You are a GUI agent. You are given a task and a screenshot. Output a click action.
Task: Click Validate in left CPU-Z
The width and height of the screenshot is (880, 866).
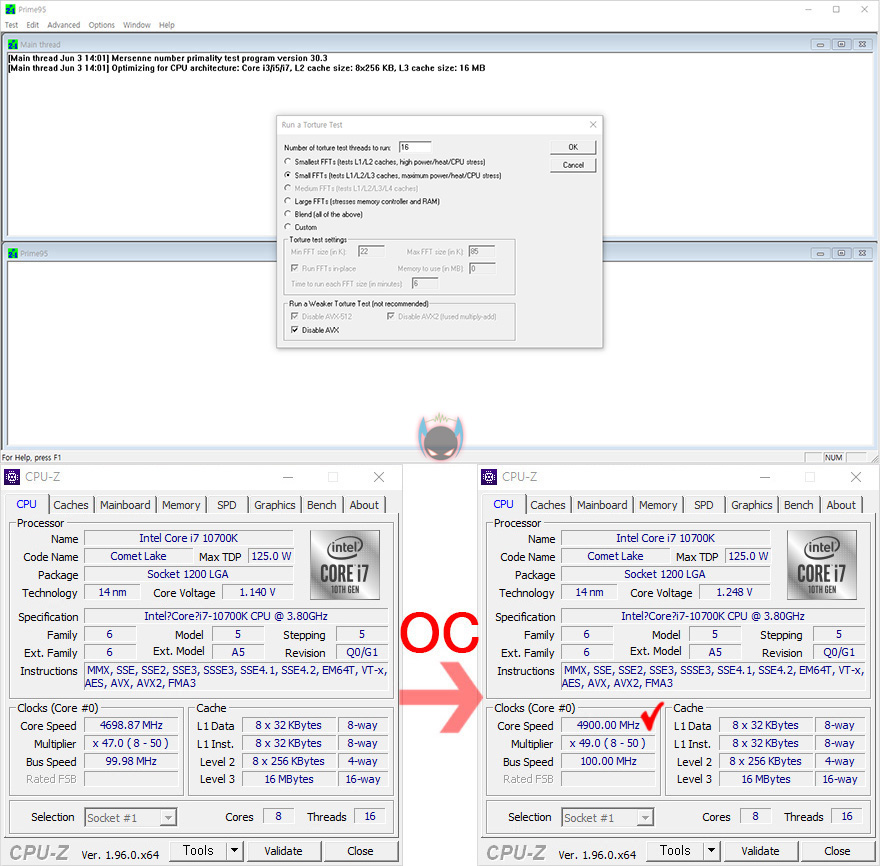point(283,851)
